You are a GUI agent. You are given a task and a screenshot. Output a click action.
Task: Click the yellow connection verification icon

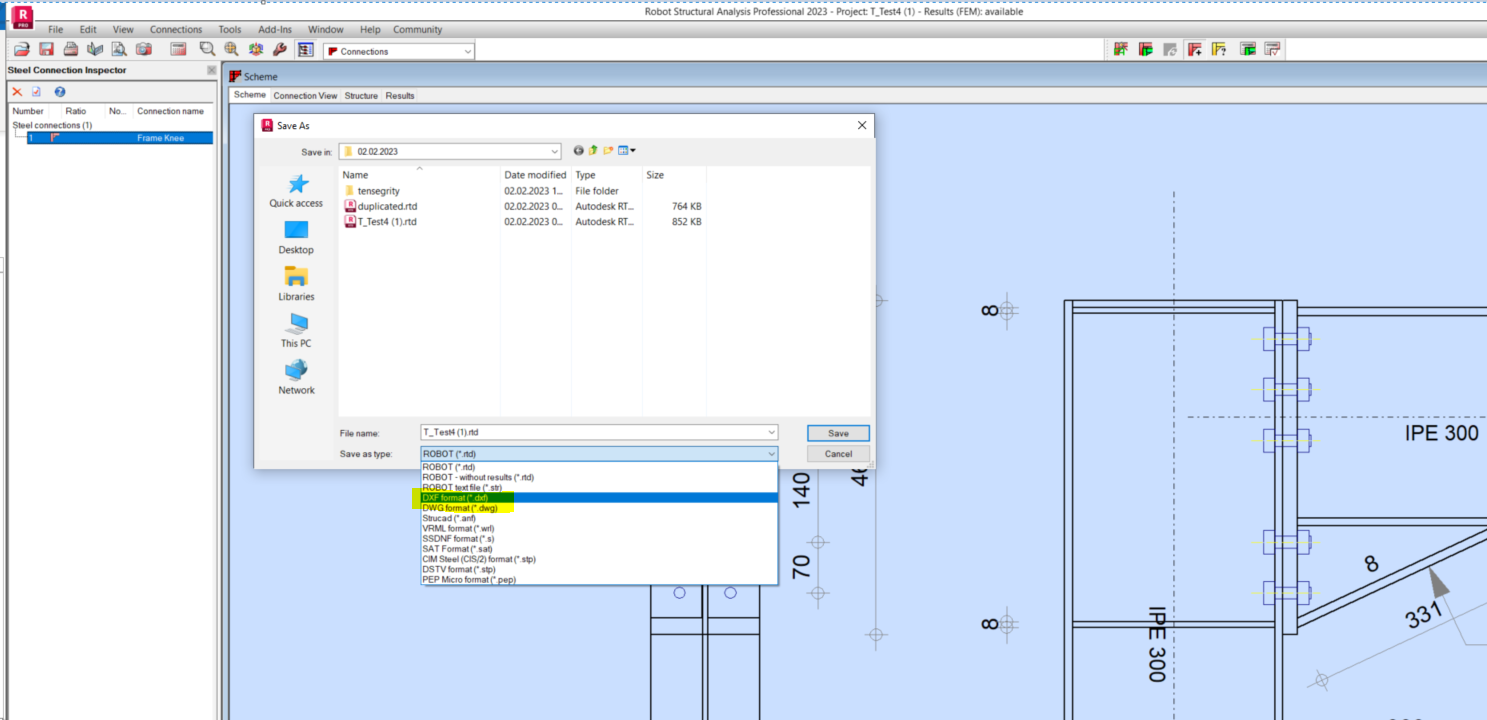point(1219,48)
